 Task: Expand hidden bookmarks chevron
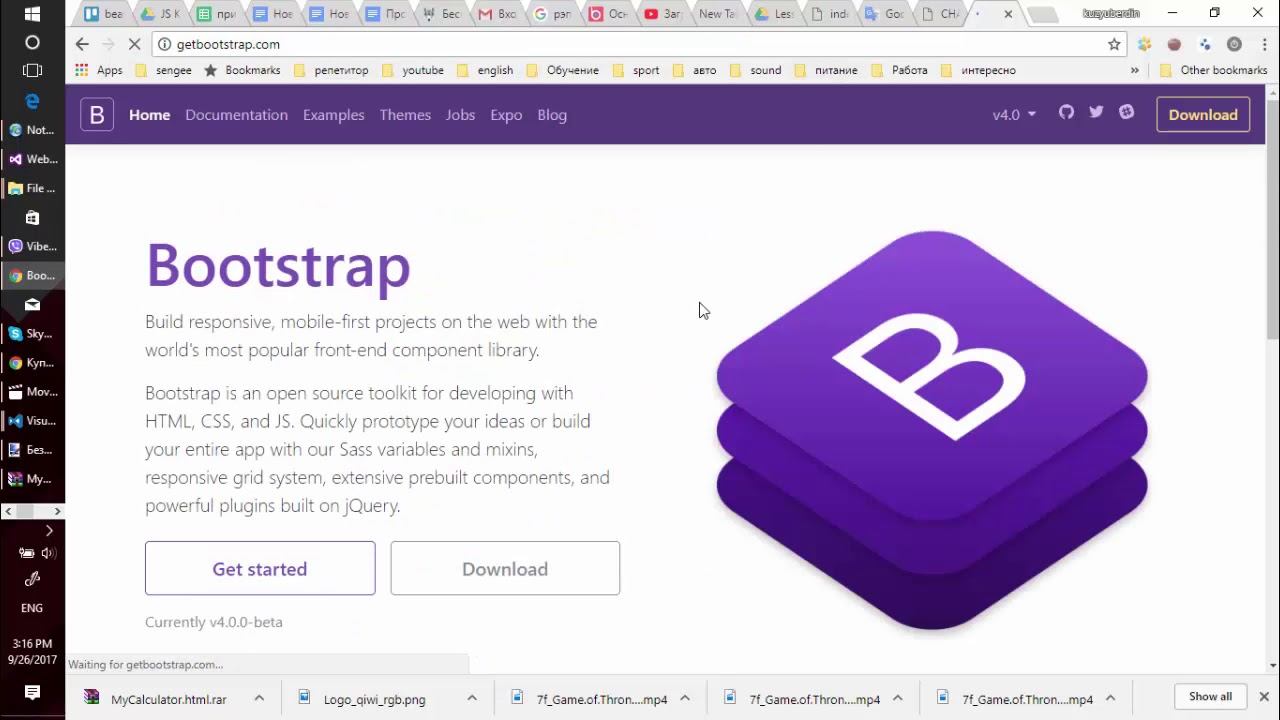[1135, 70]
